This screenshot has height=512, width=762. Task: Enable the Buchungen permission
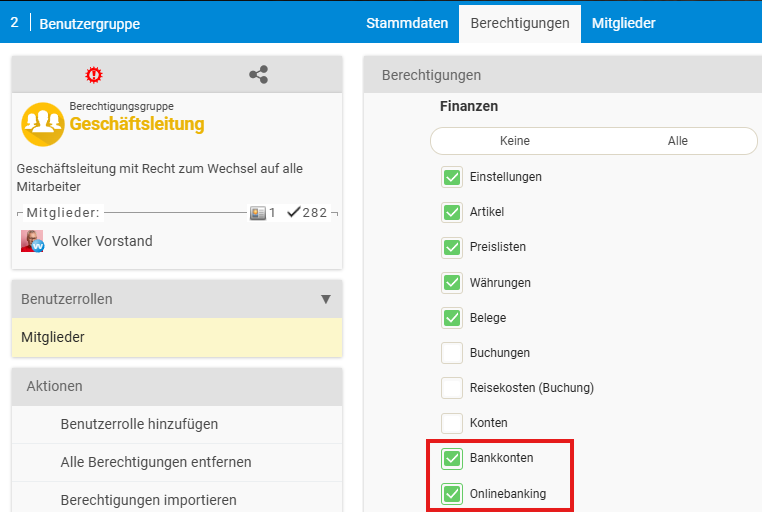coord(452,353)
